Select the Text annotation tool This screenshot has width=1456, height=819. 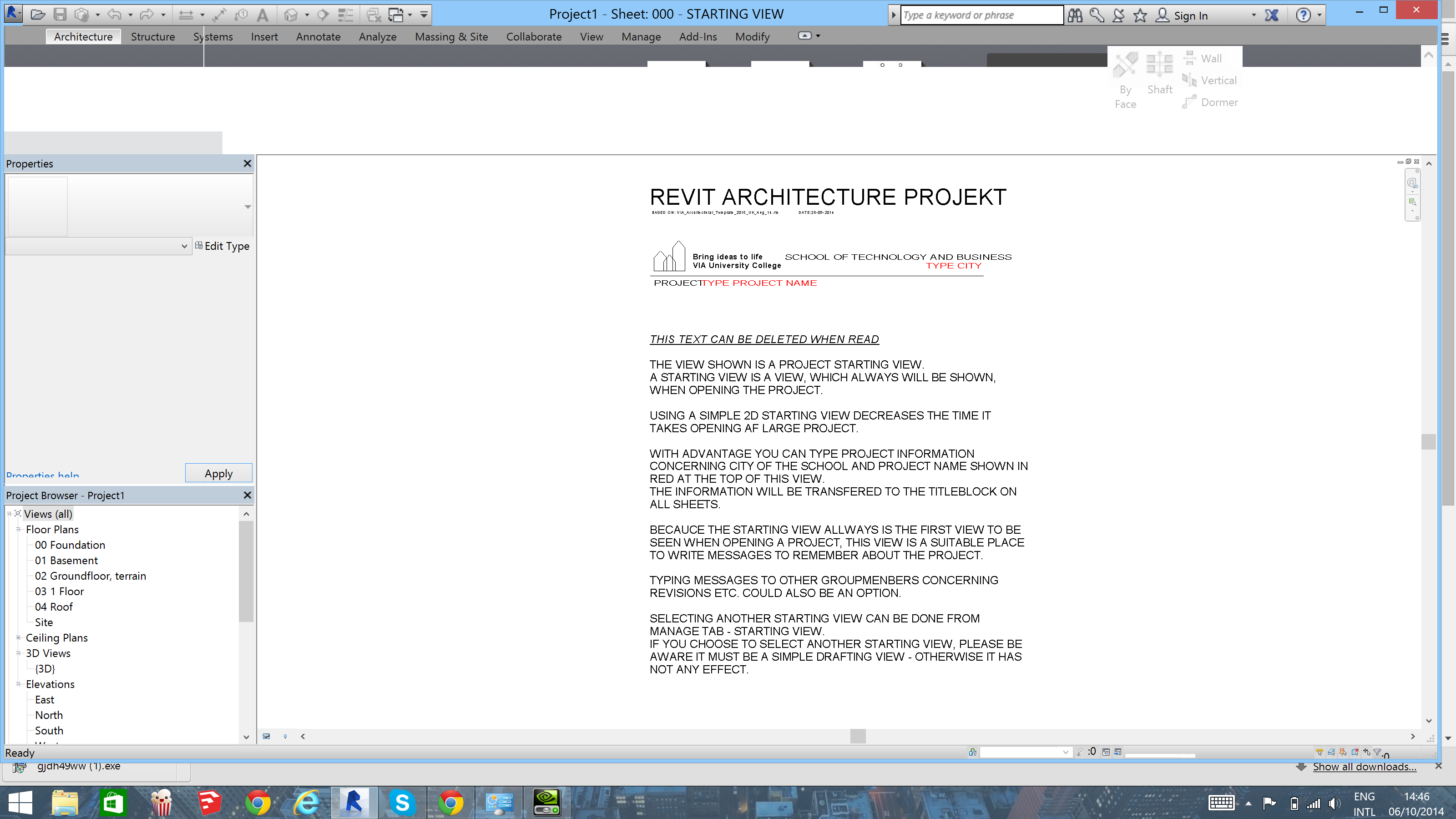click(x=262, y=15)
